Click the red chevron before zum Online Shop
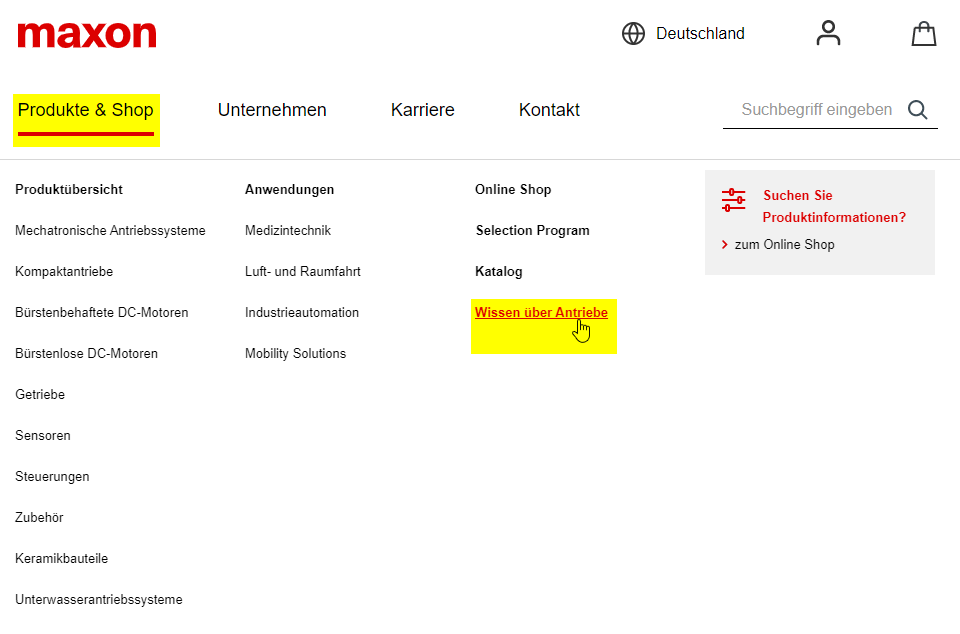The height and width of the screenshot is (634, 960). click(725, 245)
